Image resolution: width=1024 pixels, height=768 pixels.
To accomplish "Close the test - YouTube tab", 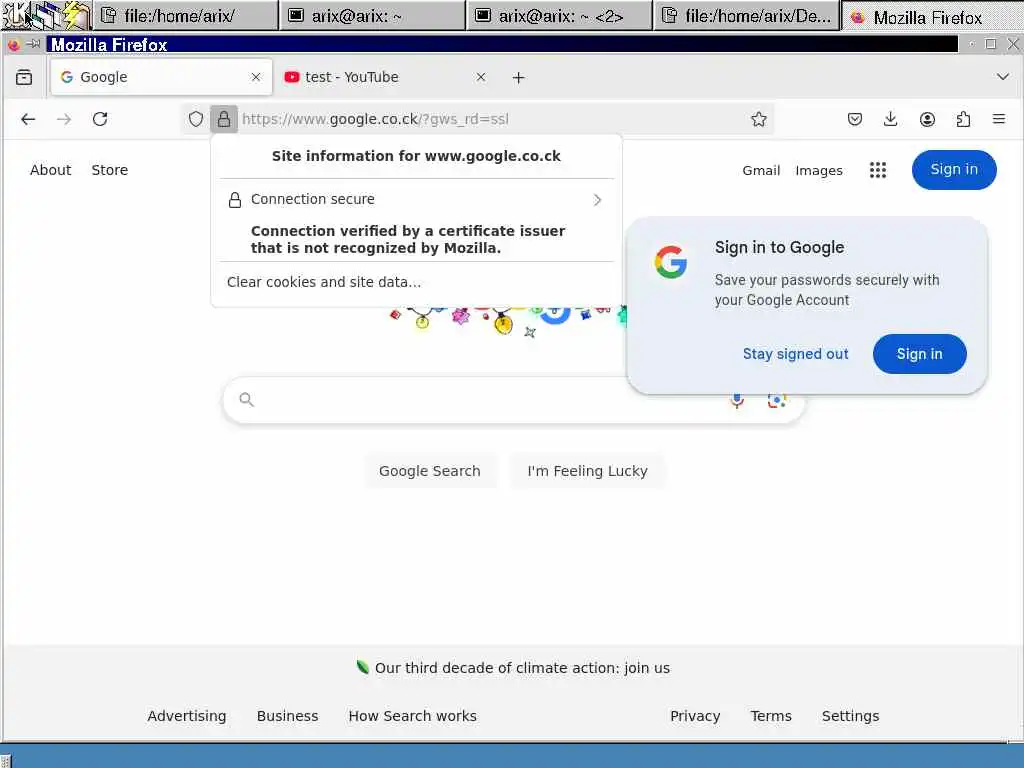I will [x=481, y=77].
